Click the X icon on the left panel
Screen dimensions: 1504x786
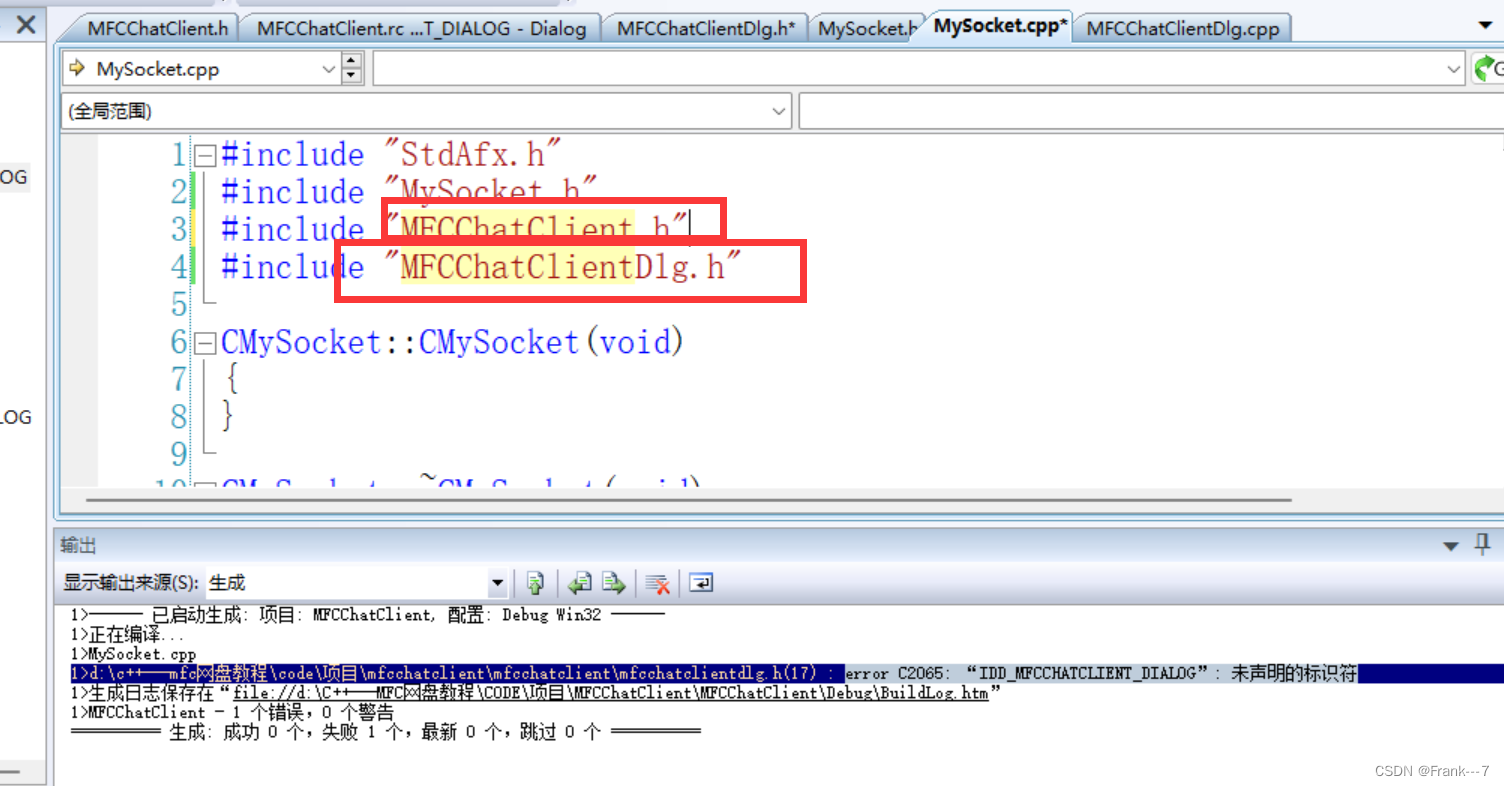pos(24,24)
